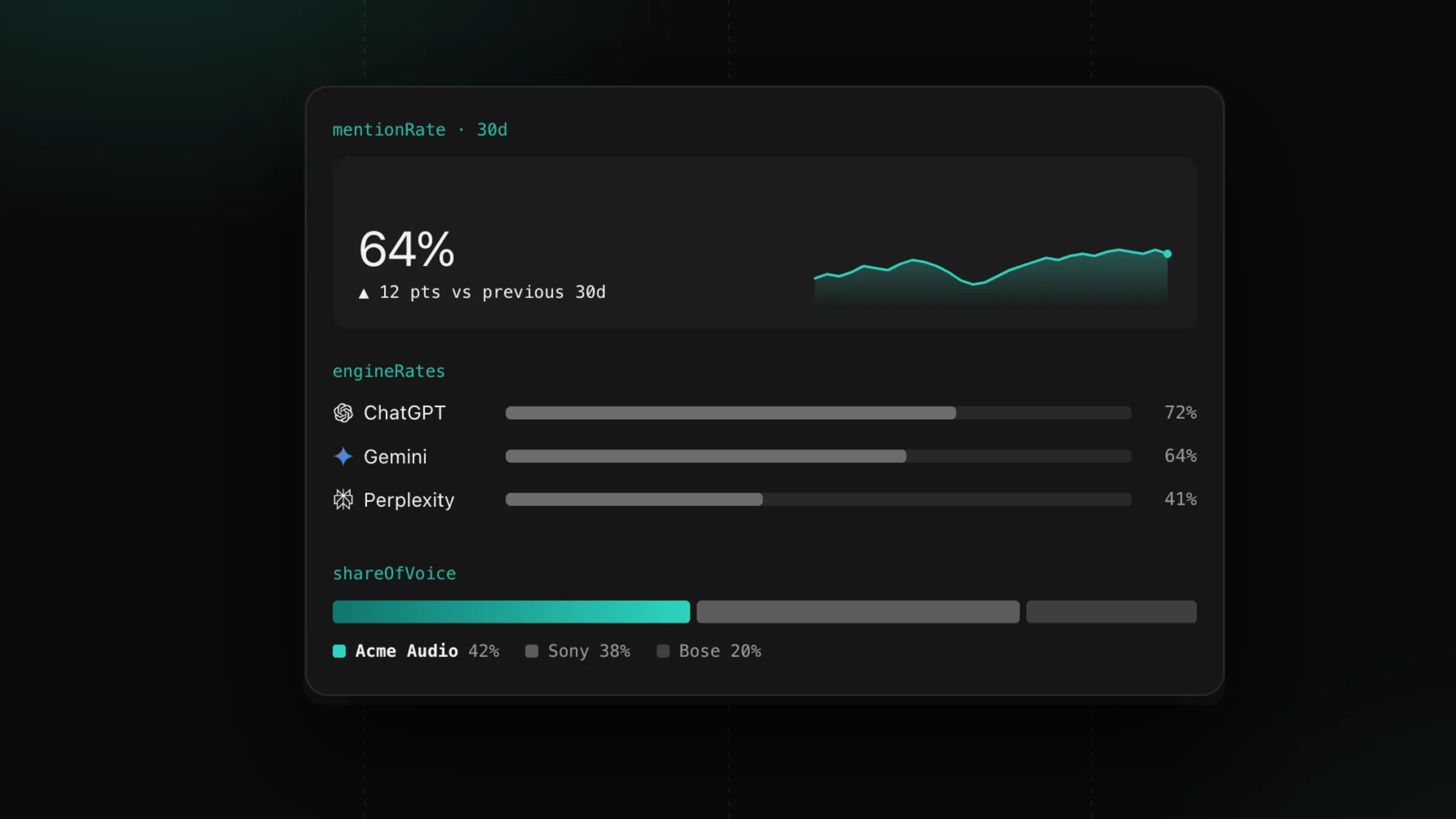Click the sparkline end point dot
Viewport: 1456px width, 819px height.
tap(1167, 254)
